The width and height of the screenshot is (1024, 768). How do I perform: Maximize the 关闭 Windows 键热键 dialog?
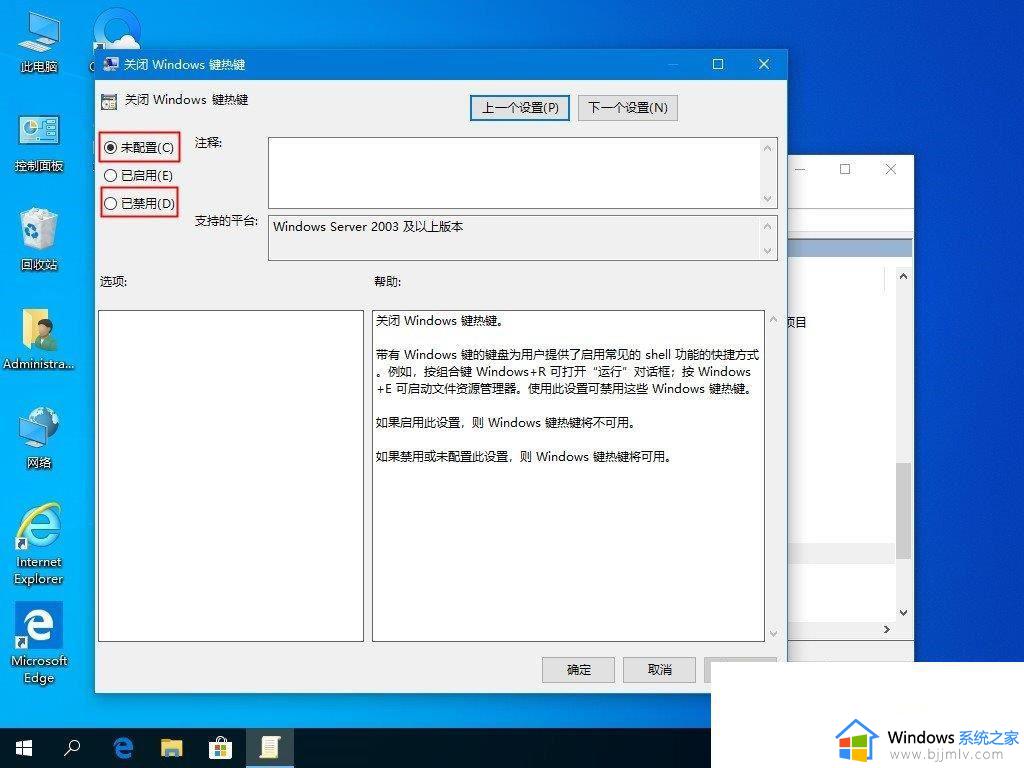(x=718, y=64)
